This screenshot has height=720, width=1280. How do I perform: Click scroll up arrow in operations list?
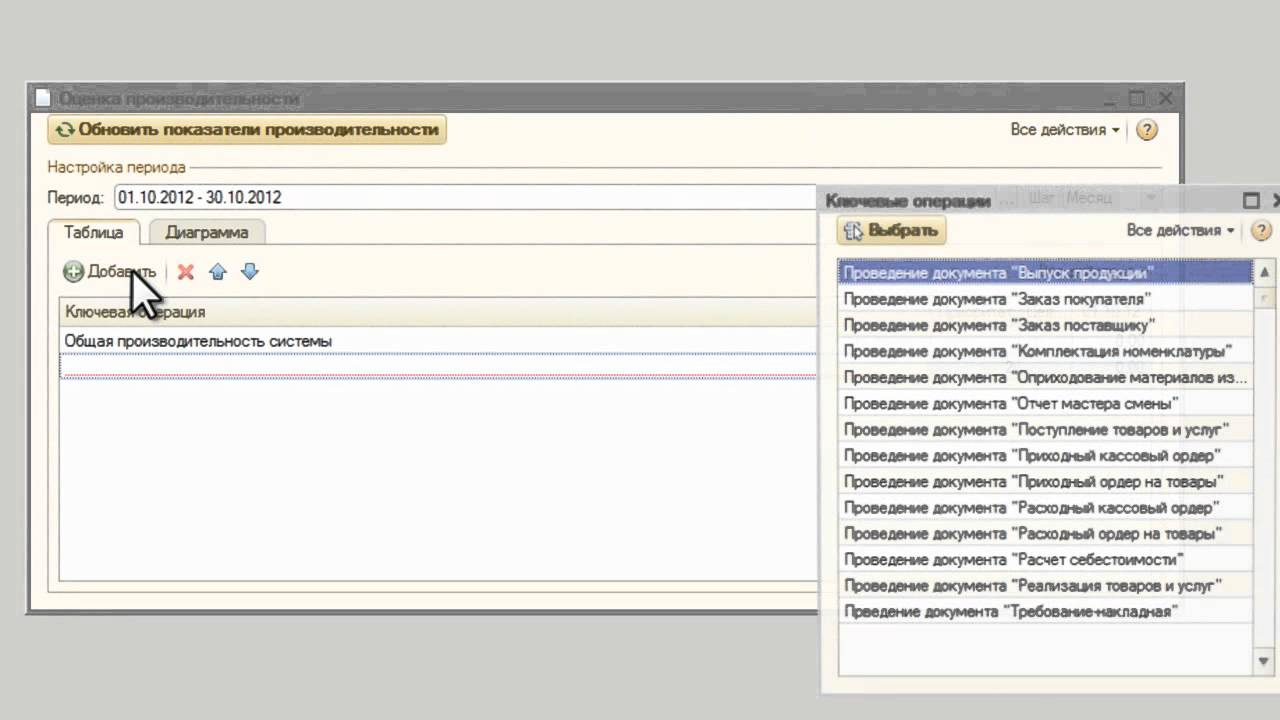tap(1264, 272)
